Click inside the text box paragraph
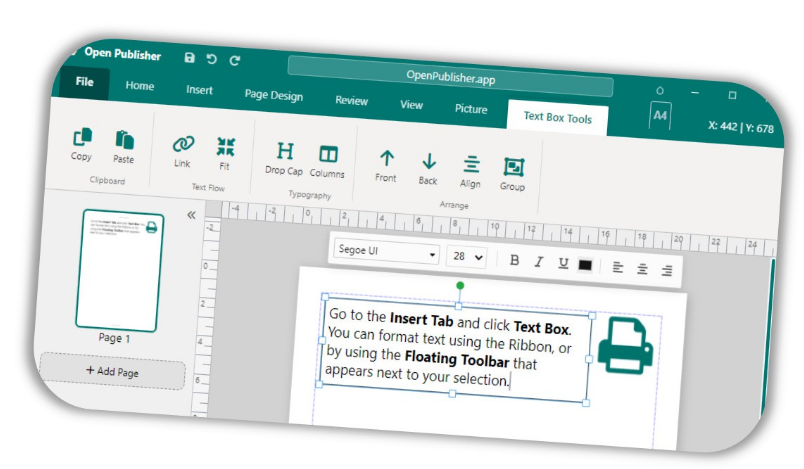The width and height of the screenshot is (804, 469). (x=450, y=348)
